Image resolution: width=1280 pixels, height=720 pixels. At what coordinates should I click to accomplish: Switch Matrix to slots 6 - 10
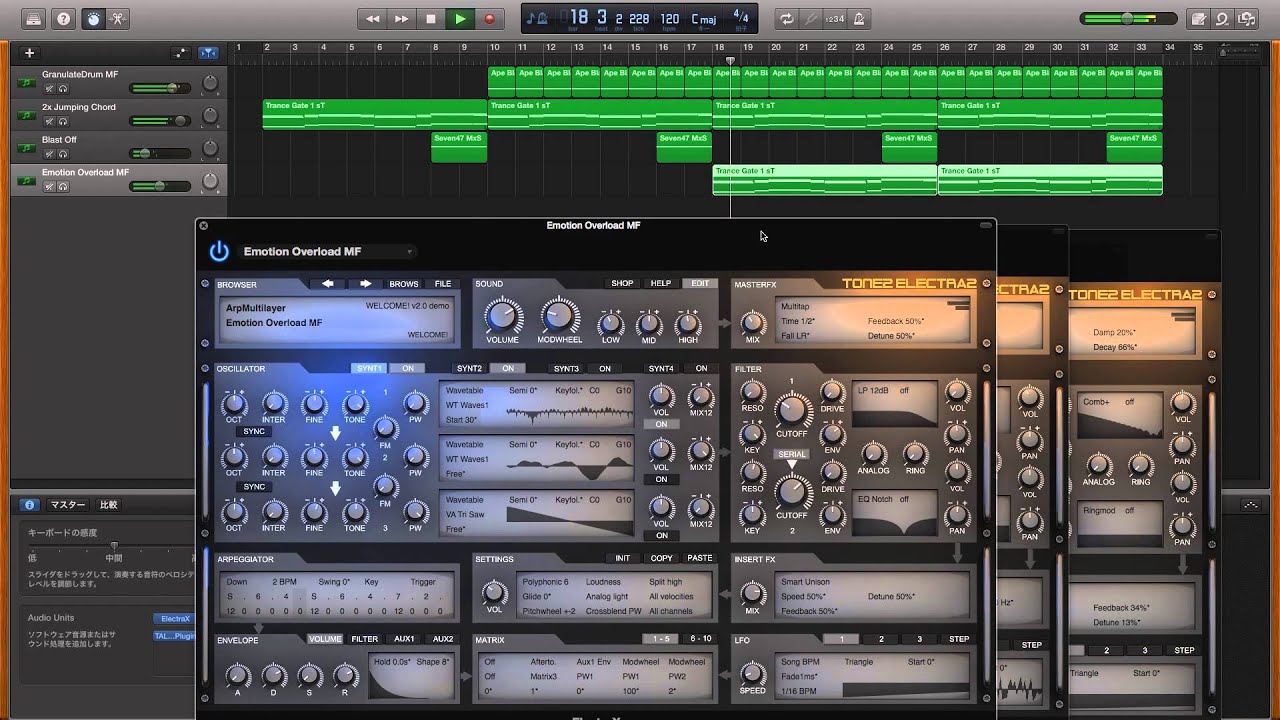tap(700, 639)
